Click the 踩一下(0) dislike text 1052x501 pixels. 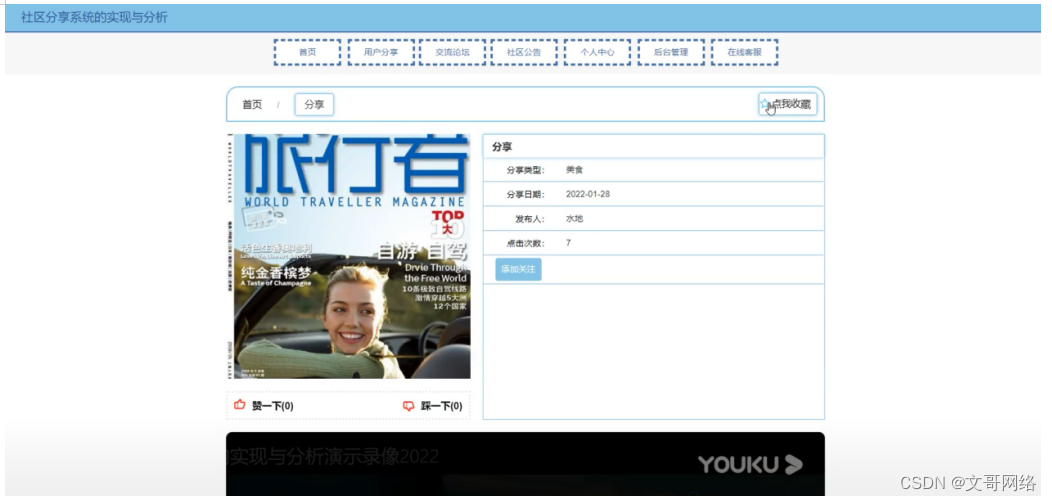click(x=441, y=406)
